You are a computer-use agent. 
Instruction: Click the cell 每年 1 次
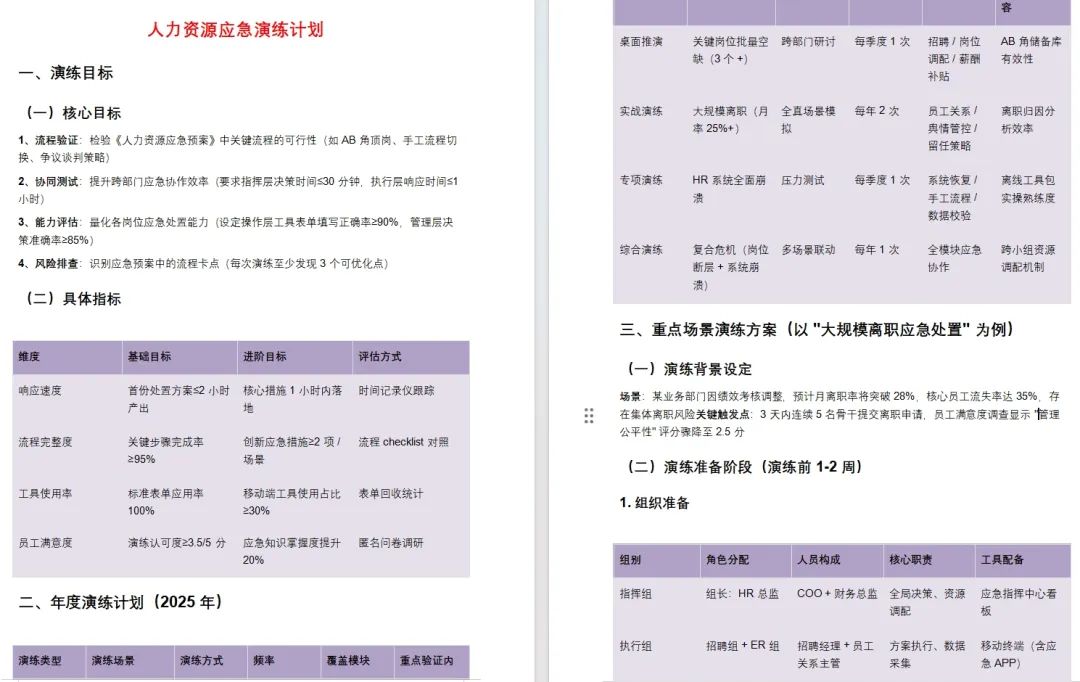(x=878, y=250)
